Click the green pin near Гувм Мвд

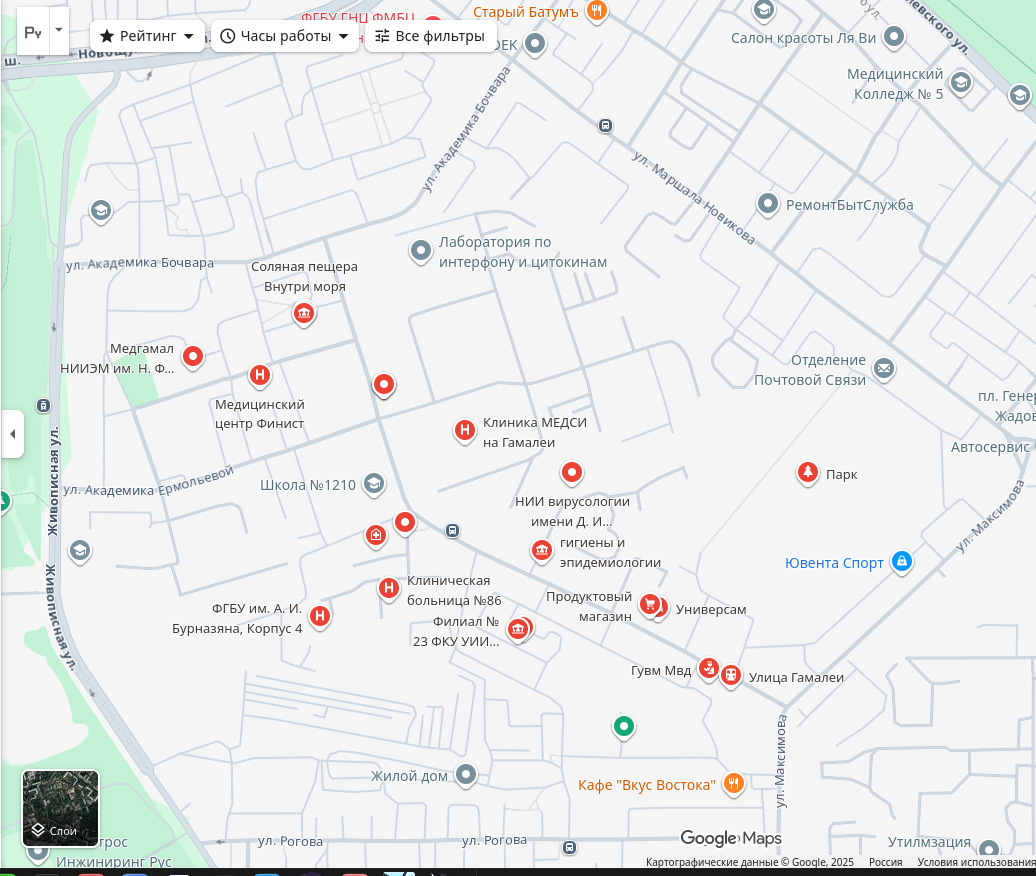(623, 727)
